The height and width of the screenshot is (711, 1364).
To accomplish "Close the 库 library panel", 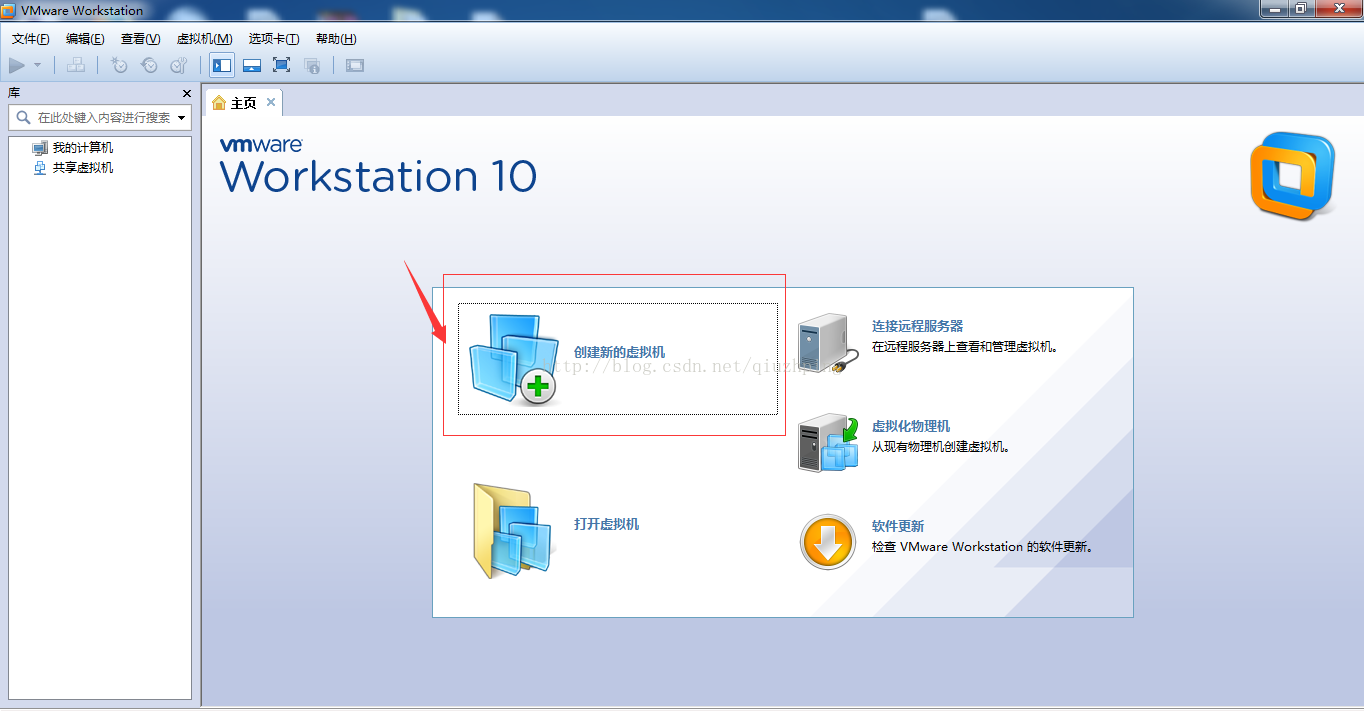I will 187,93.
